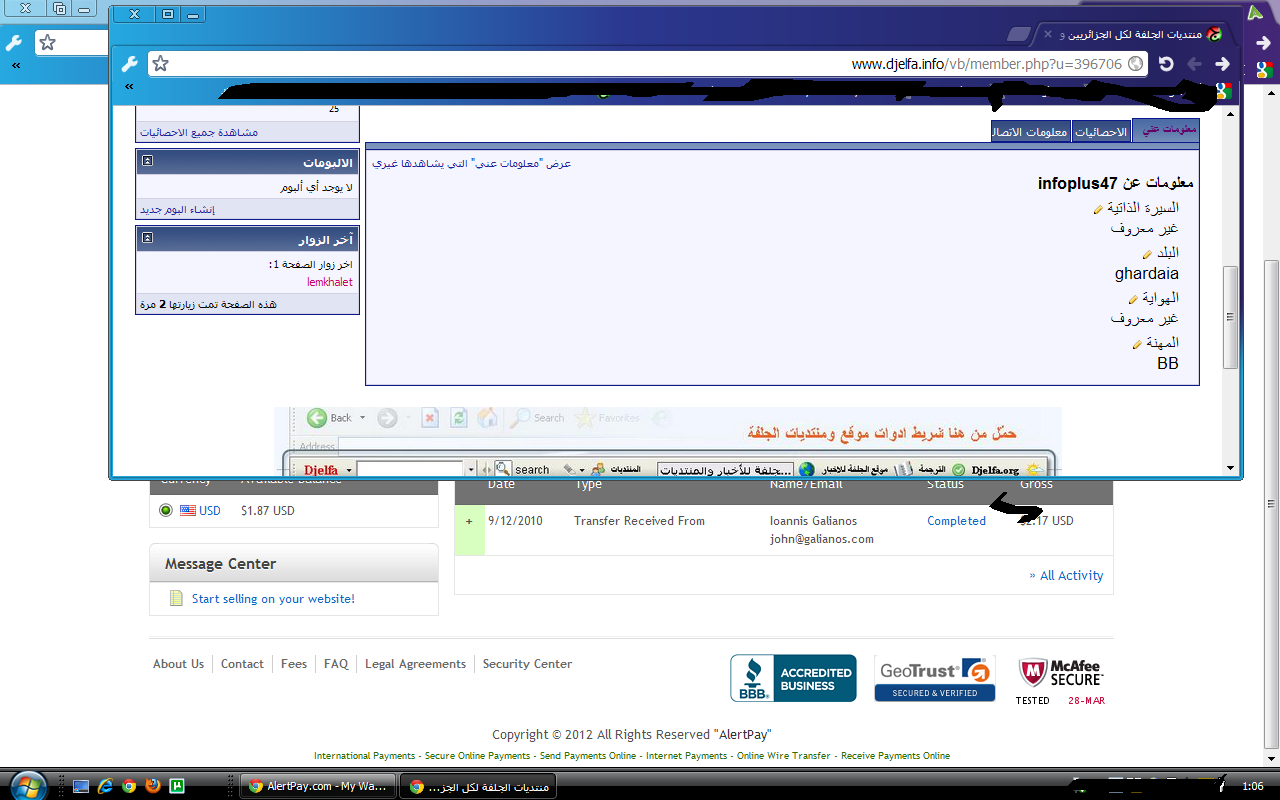1280x800 pixels.
Task: Switch to the الاحصائيات tab
Action: click(x=1101, y=132)
